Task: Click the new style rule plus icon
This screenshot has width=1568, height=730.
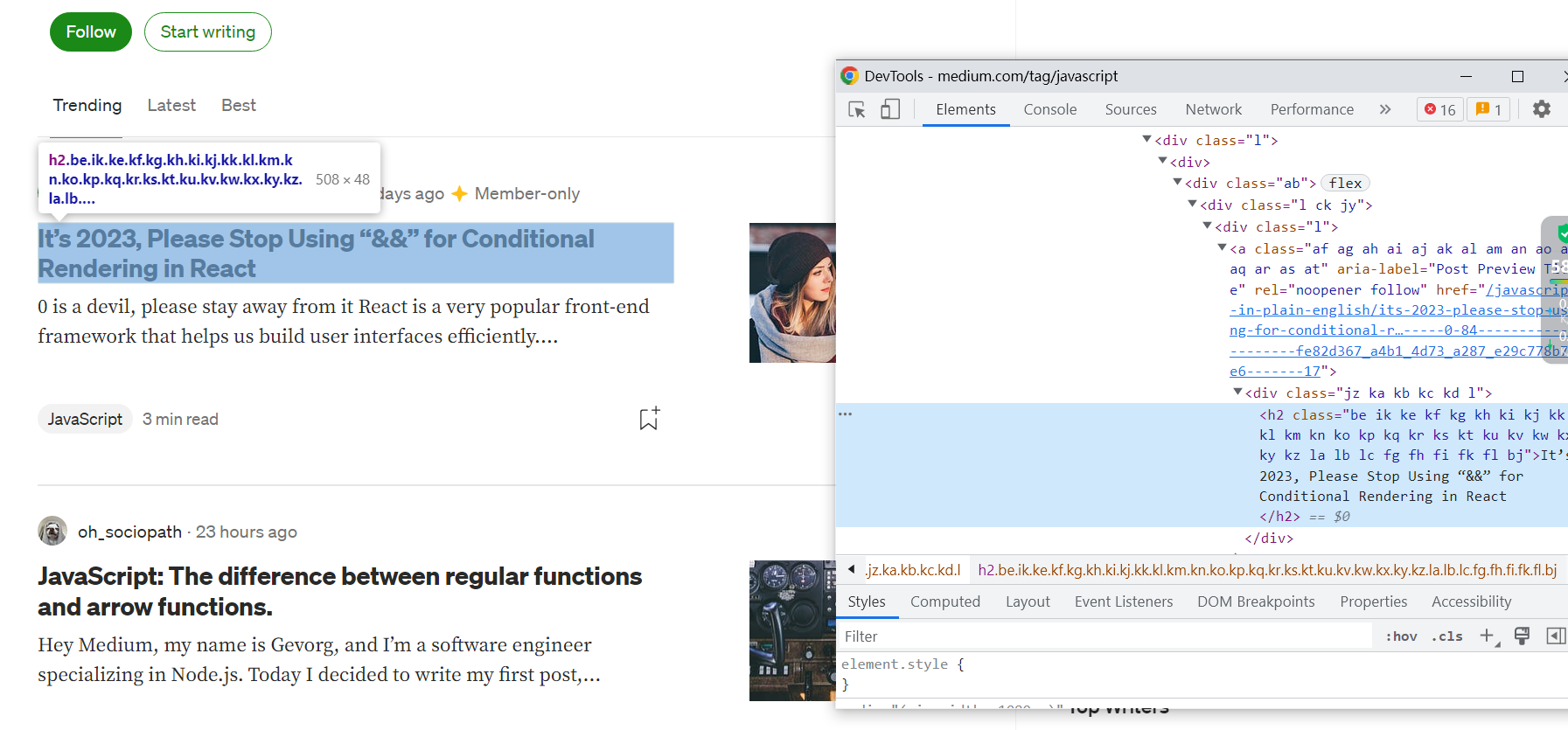Action: point(1488,636)
